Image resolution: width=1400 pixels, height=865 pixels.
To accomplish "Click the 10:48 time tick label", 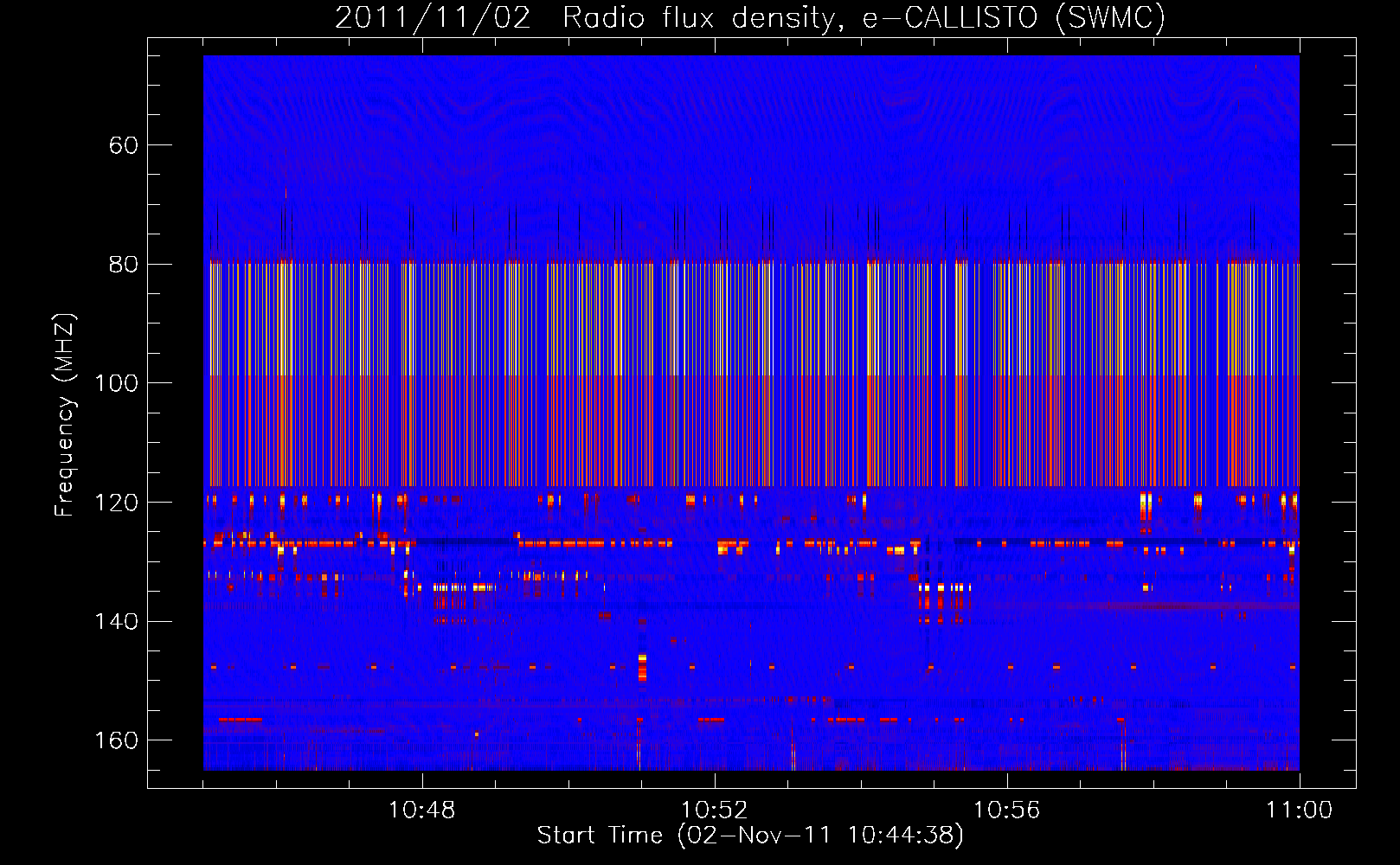I will [422, 811].
